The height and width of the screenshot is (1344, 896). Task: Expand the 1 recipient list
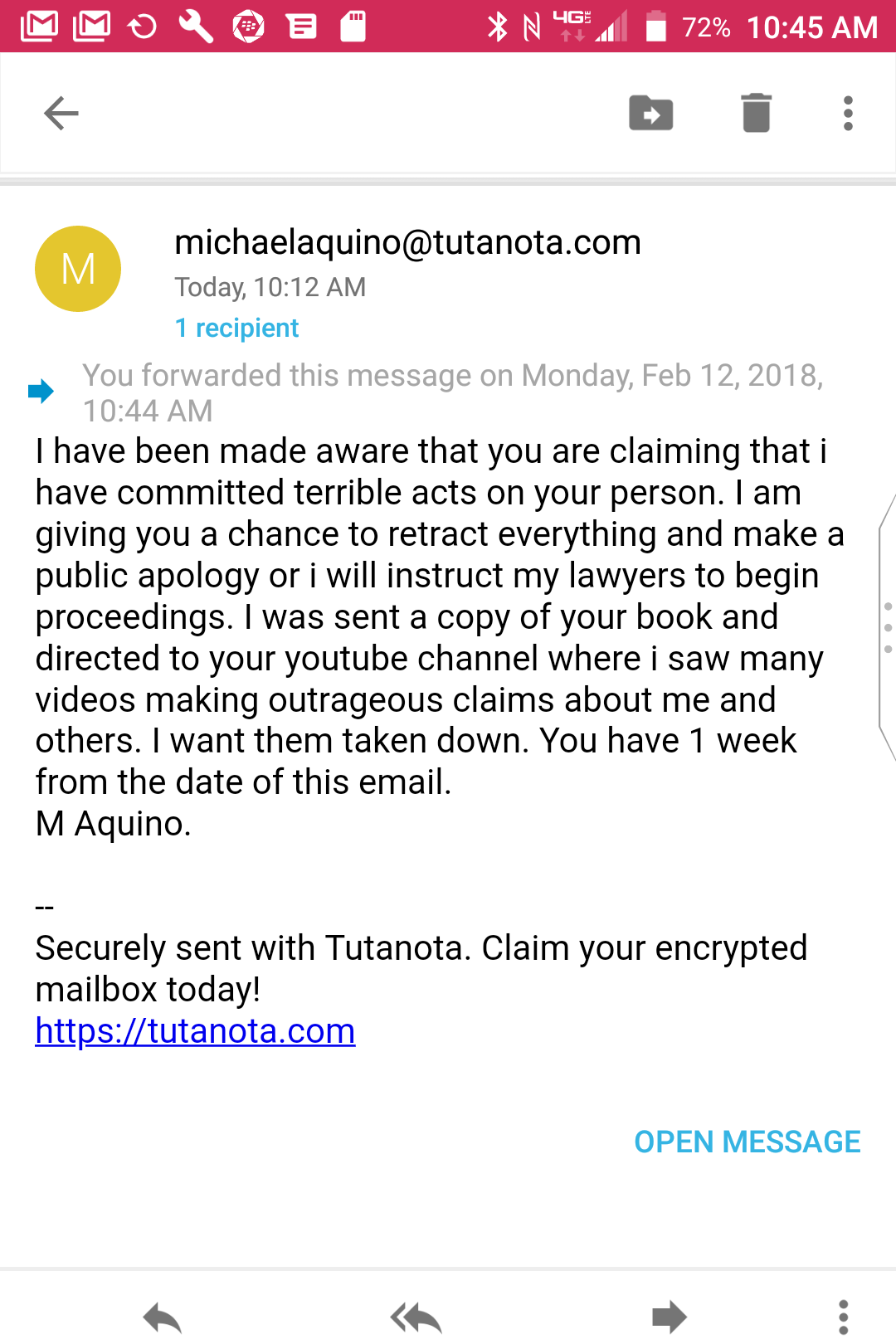236,328
